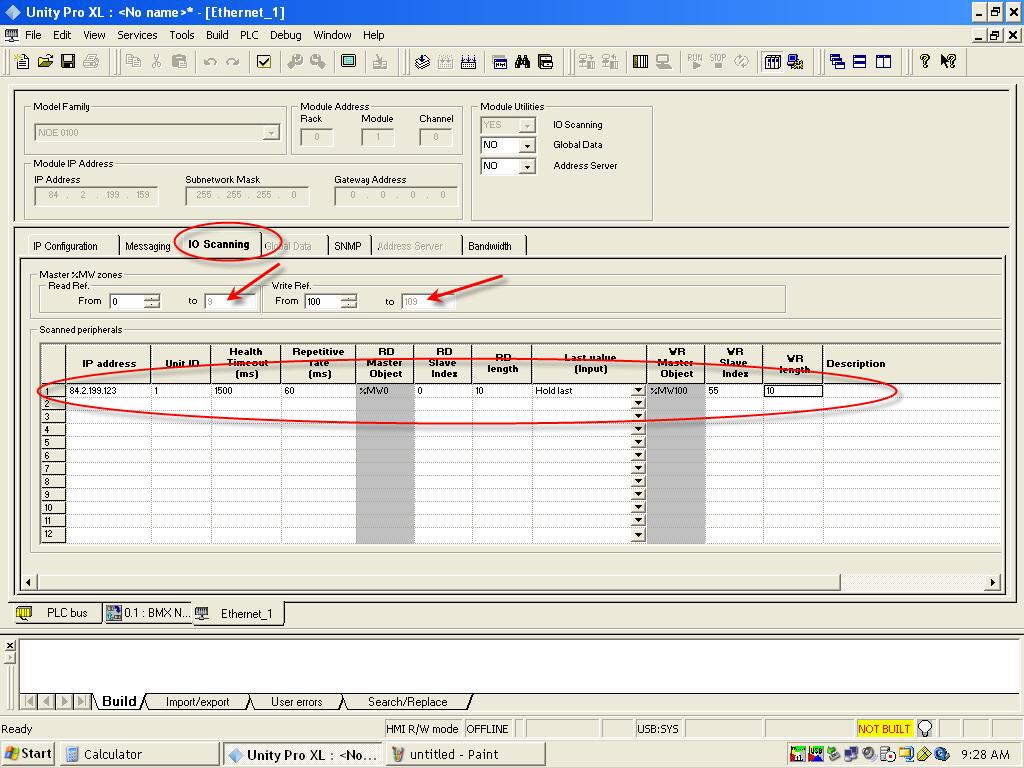
Task: Click the Redo arrow in the toolbar
Action: click(232, 62)
